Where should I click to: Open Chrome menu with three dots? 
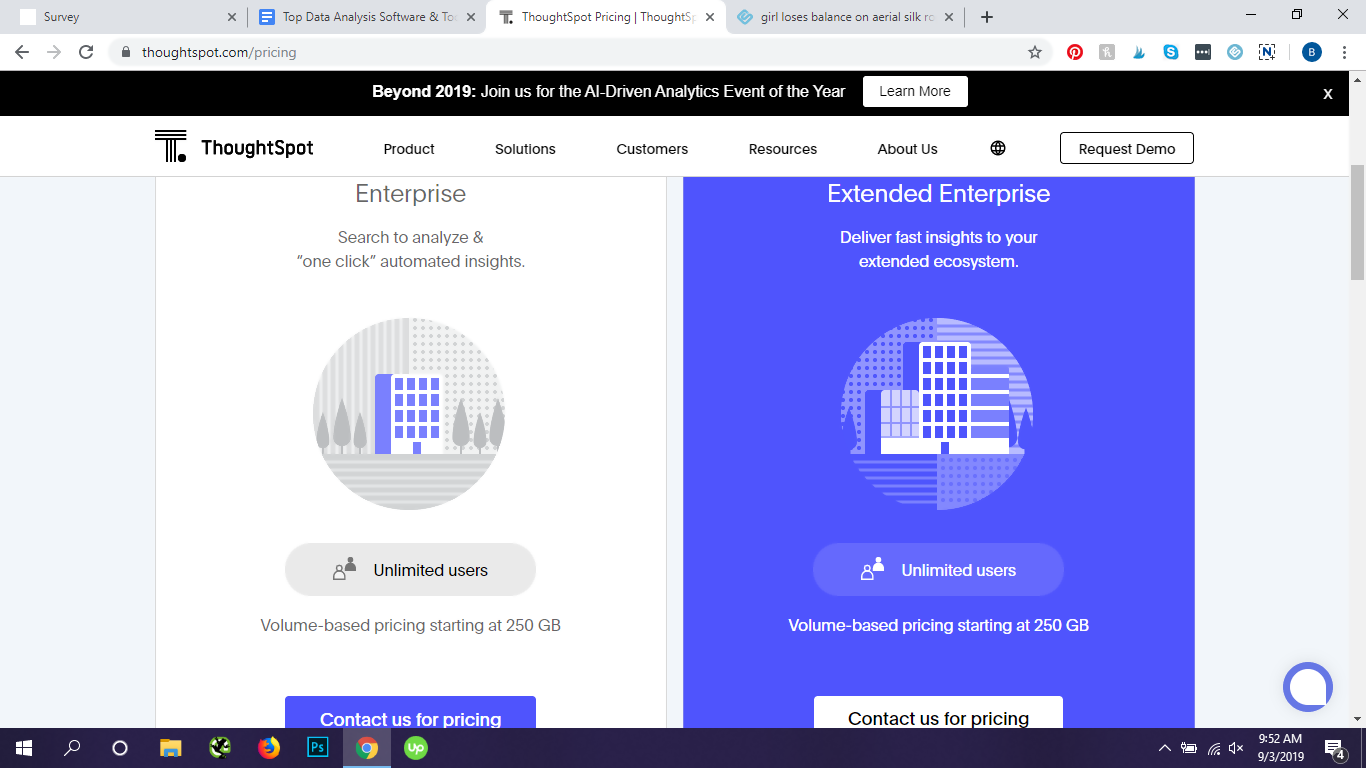1344,52
